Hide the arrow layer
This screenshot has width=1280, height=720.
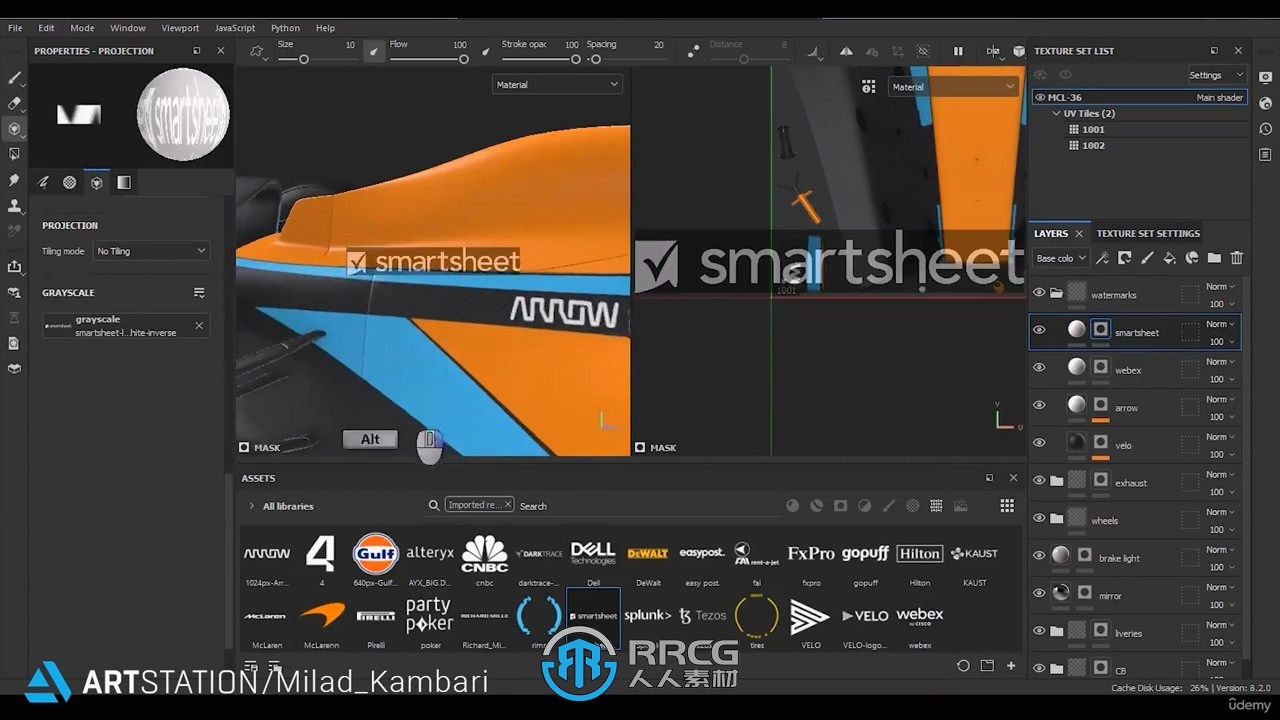[1039, 405]
